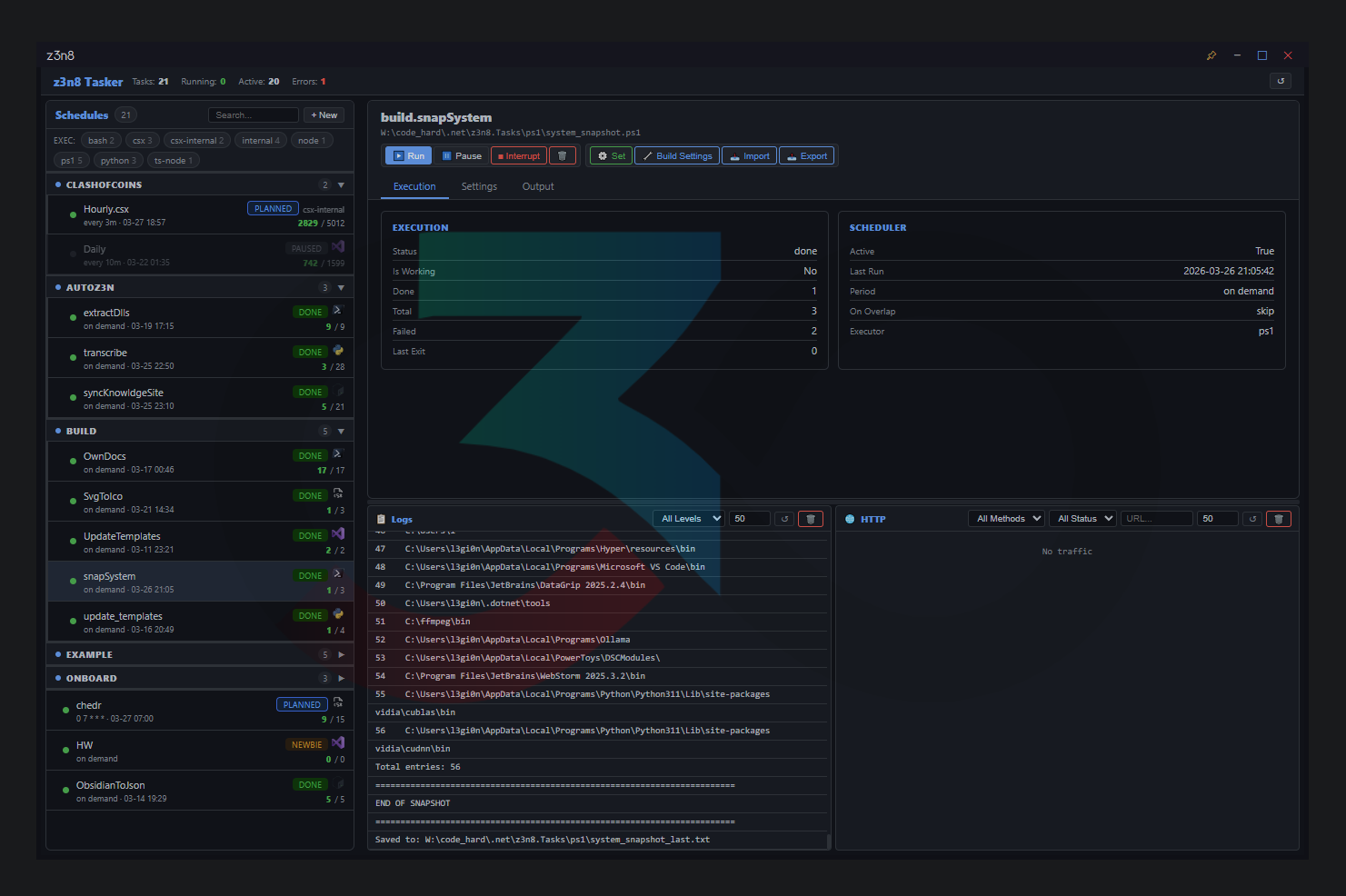Image resolution: width=1346 pixels, height=896 pixels.
Task: Delete the build.snapSystem task via trash icon
Action: [x=562, y=156]
